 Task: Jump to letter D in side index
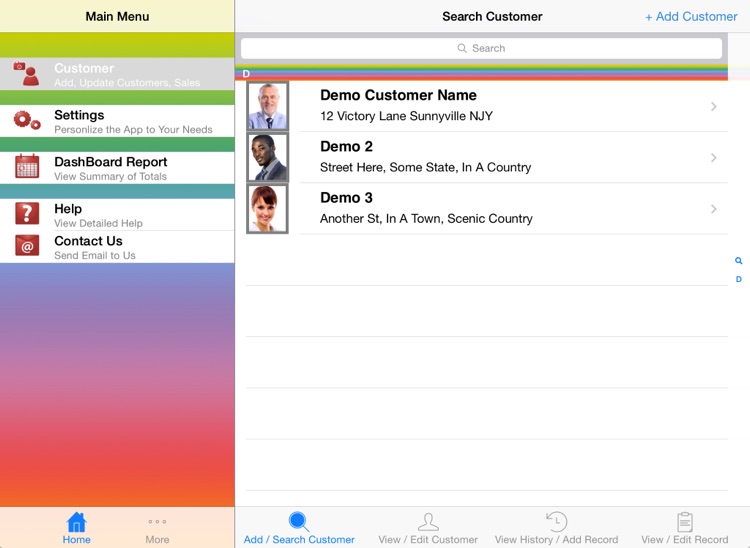(x=739, y=279)
